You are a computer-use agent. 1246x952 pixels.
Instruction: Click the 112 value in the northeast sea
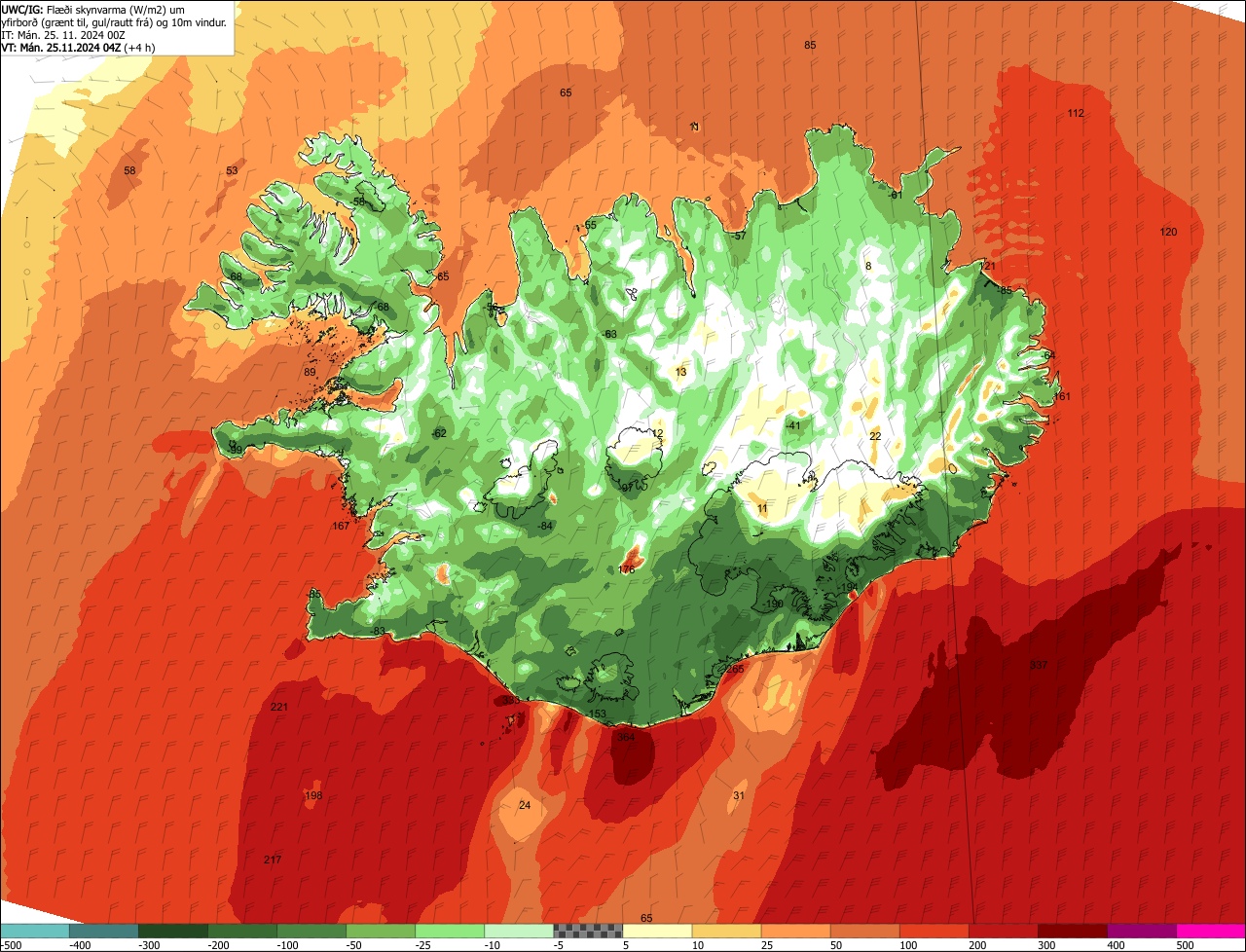pyautogui.click(x=1076, y=113)
